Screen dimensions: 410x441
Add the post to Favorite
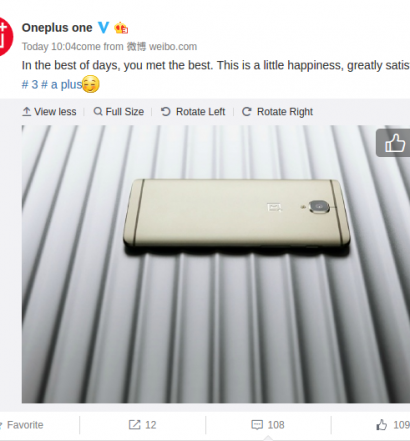point(22,425)
